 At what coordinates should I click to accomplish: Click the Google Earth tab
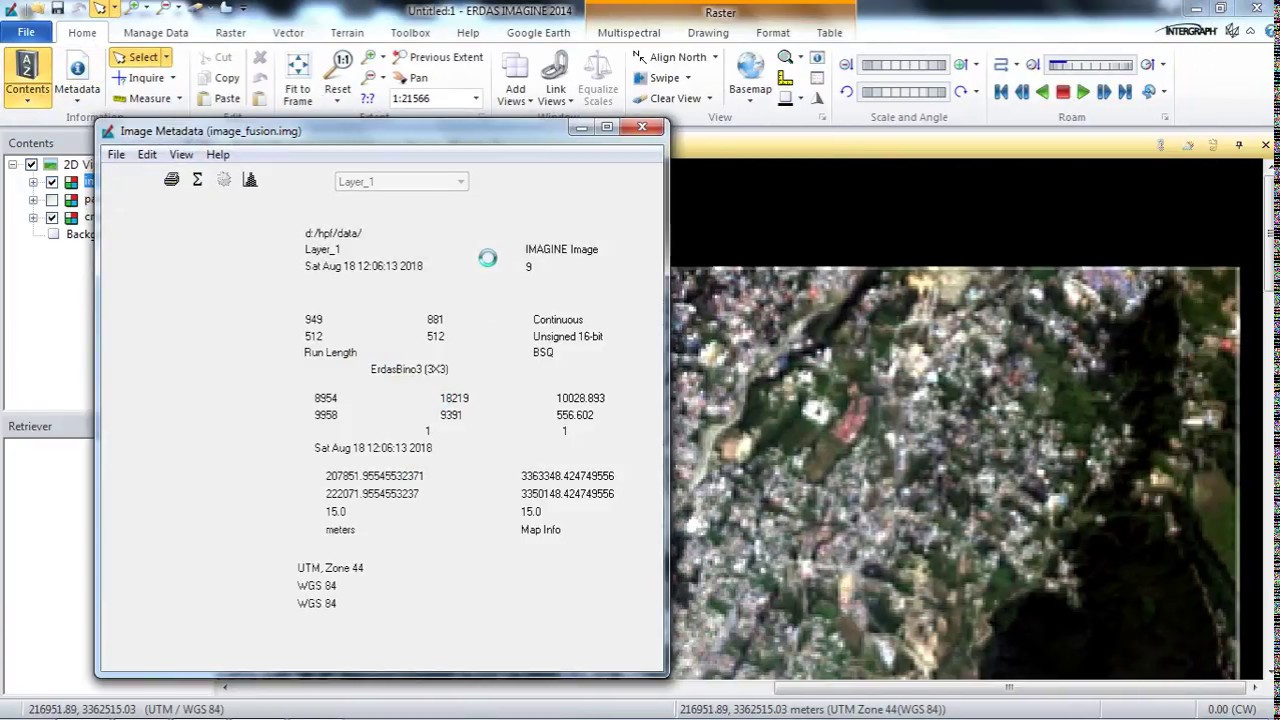538,32
